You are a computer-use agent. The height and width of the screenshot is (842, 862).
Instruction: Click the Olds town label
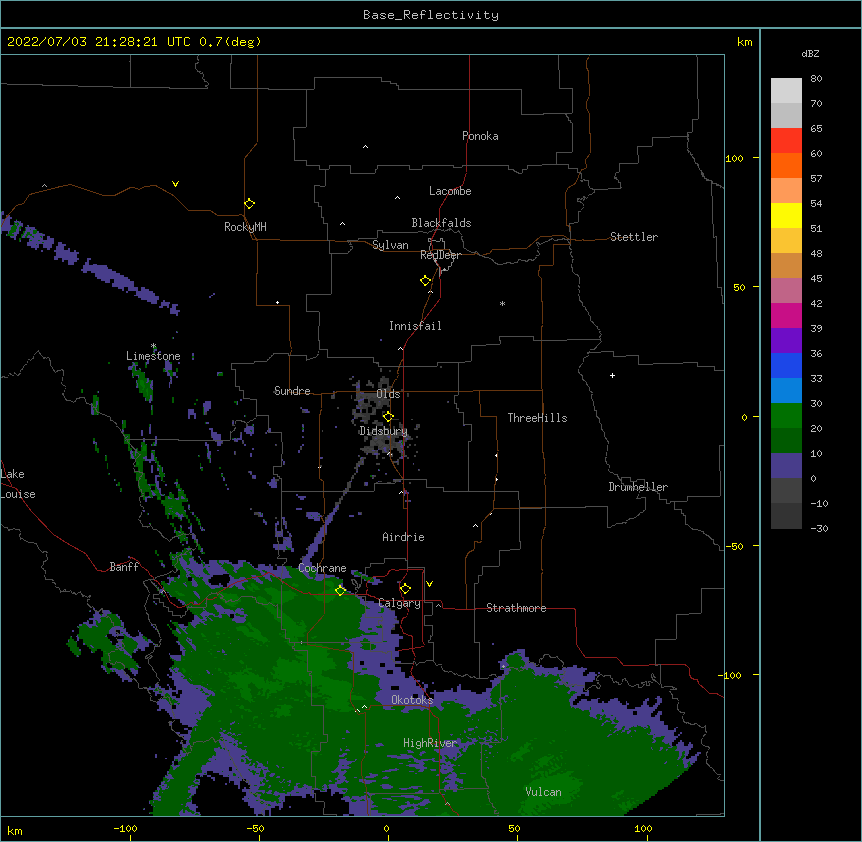click(388, 394)
